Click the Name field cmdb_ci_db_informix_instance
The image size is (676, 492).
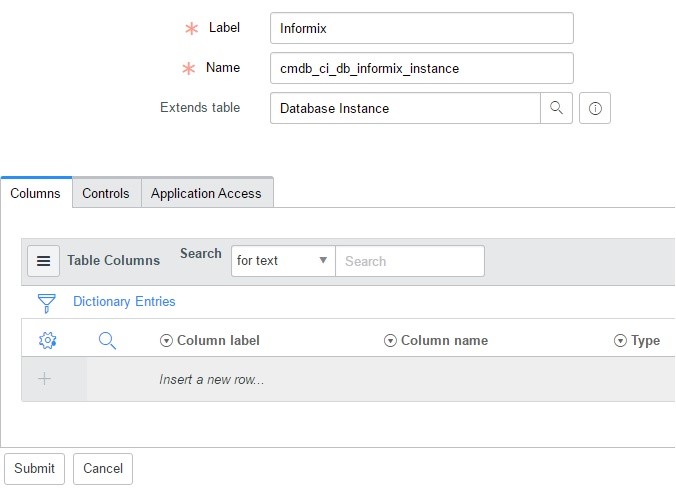coord(422,68)
